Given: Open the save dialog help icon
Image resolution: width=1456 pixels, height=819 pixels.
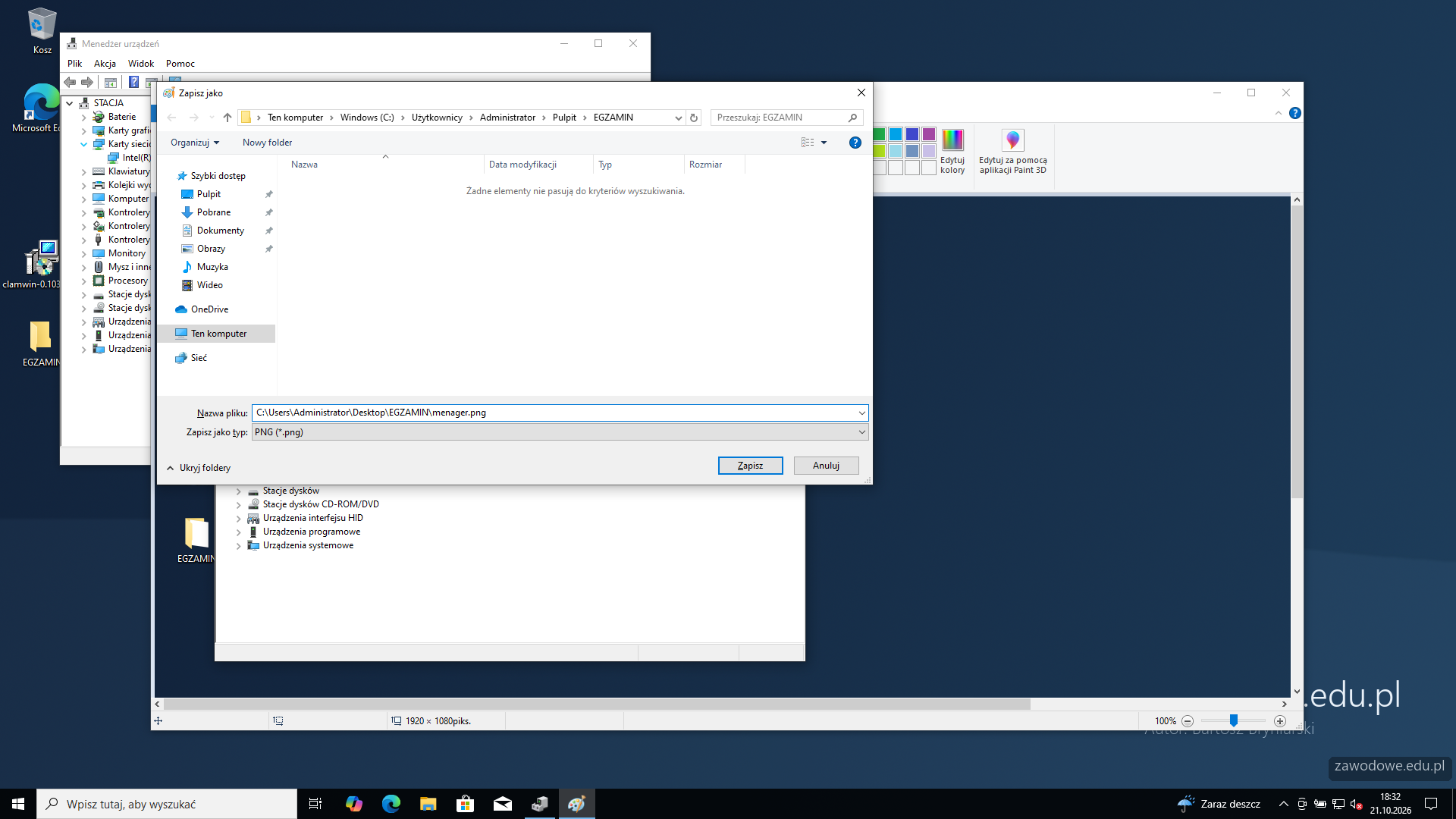Looking at the screenshot, I should pos(855,143).
